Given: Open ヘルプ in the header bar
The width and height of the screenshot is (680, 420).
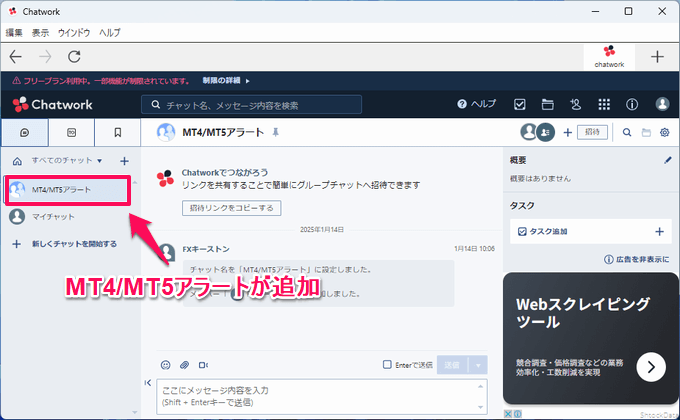Looking at the screenshot, I should click(476, 104).
